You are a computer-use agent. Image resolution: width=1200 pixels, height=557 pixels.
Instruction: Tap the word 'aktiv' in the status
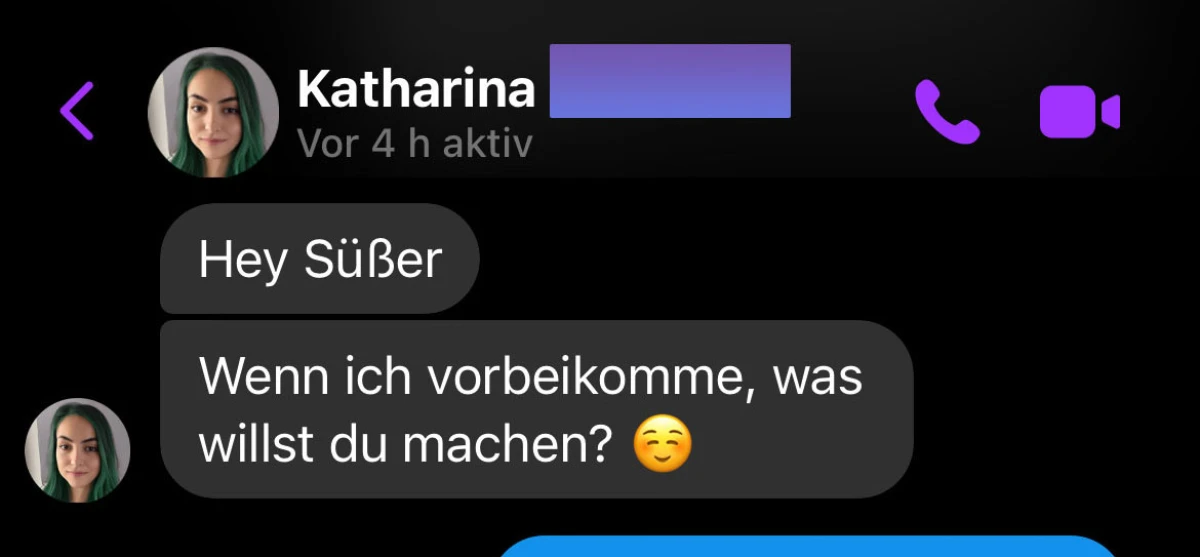click(488, 144)
